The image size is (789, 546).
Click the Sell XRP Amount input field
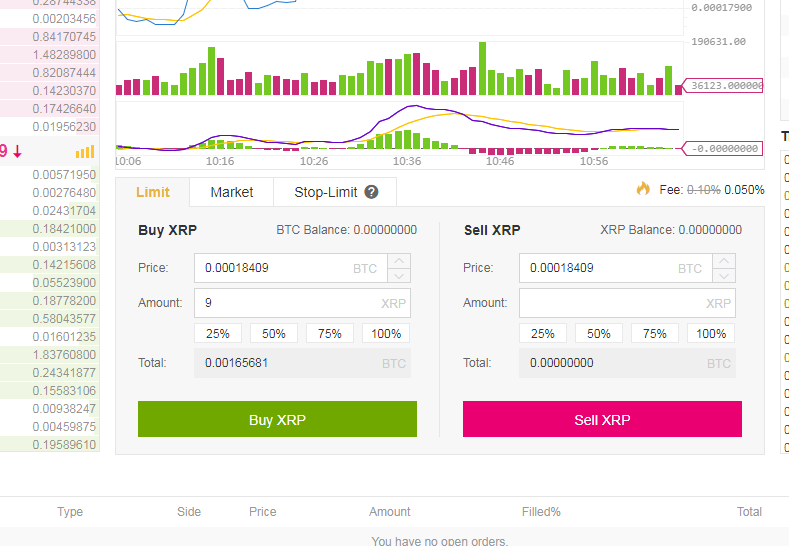(x=627, y=303)
